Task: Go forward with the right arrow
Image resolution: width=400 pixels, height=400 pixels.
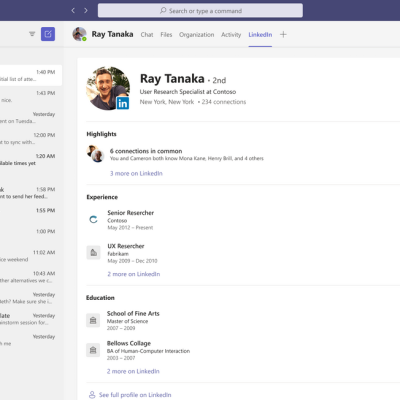Action: [x=86, y=11]
